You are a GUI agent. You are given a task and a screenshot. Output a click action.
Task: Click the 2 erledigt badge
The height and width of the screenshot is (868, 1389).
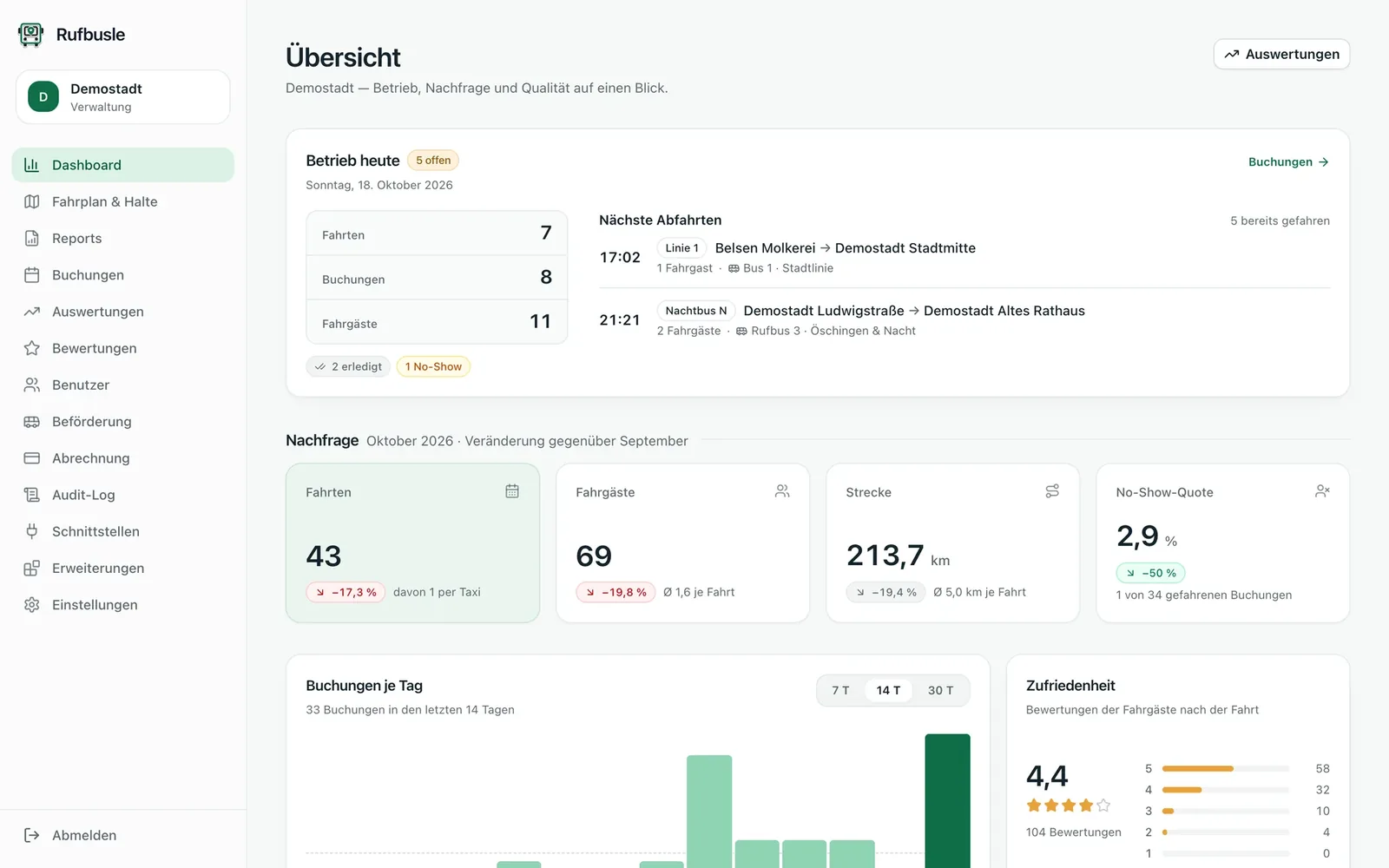(x=348, y=366)
